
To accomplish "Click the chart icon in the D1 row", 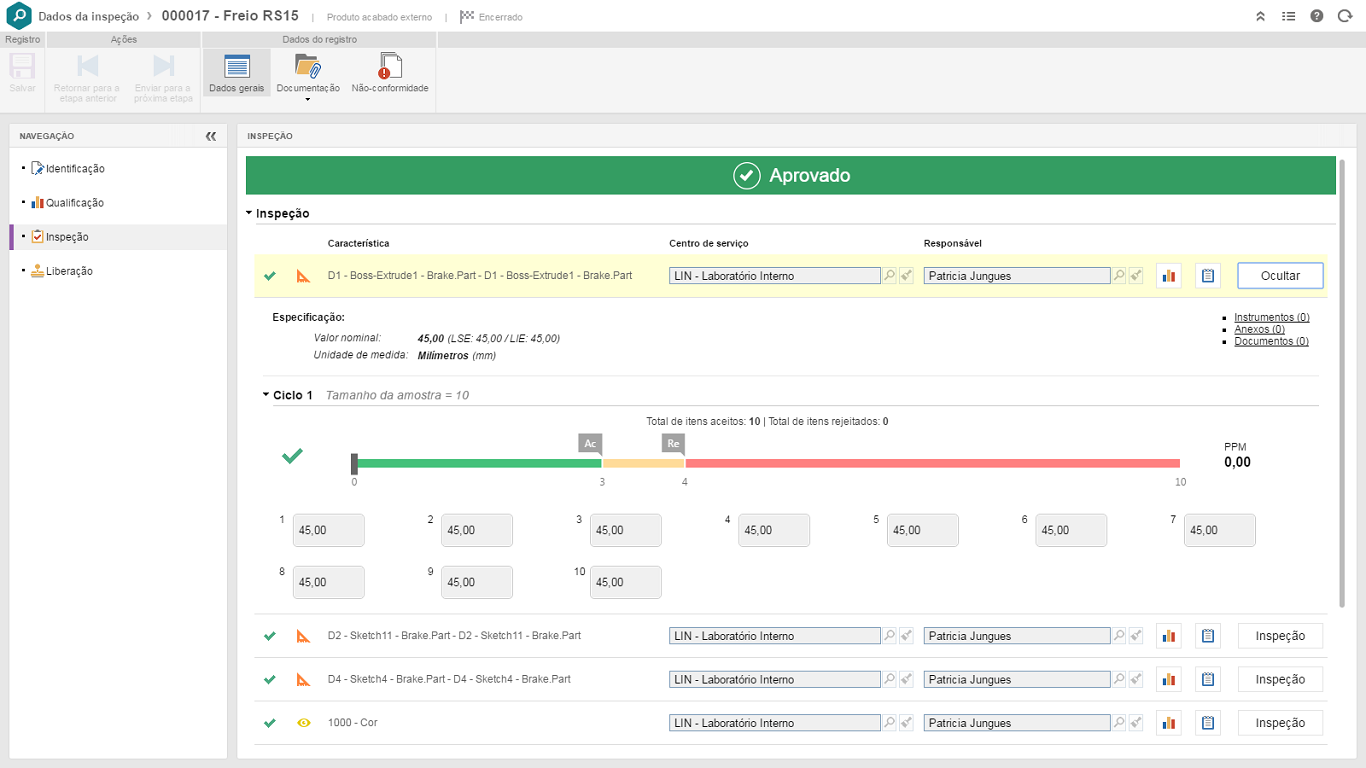I will (1168, 276).
